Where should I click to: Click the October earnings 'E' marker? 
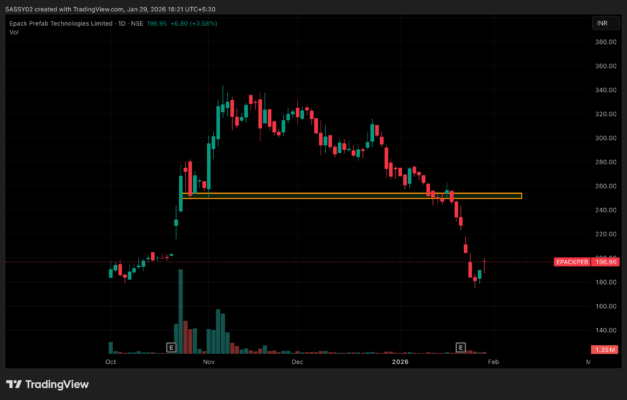click(x=171, y=347)
